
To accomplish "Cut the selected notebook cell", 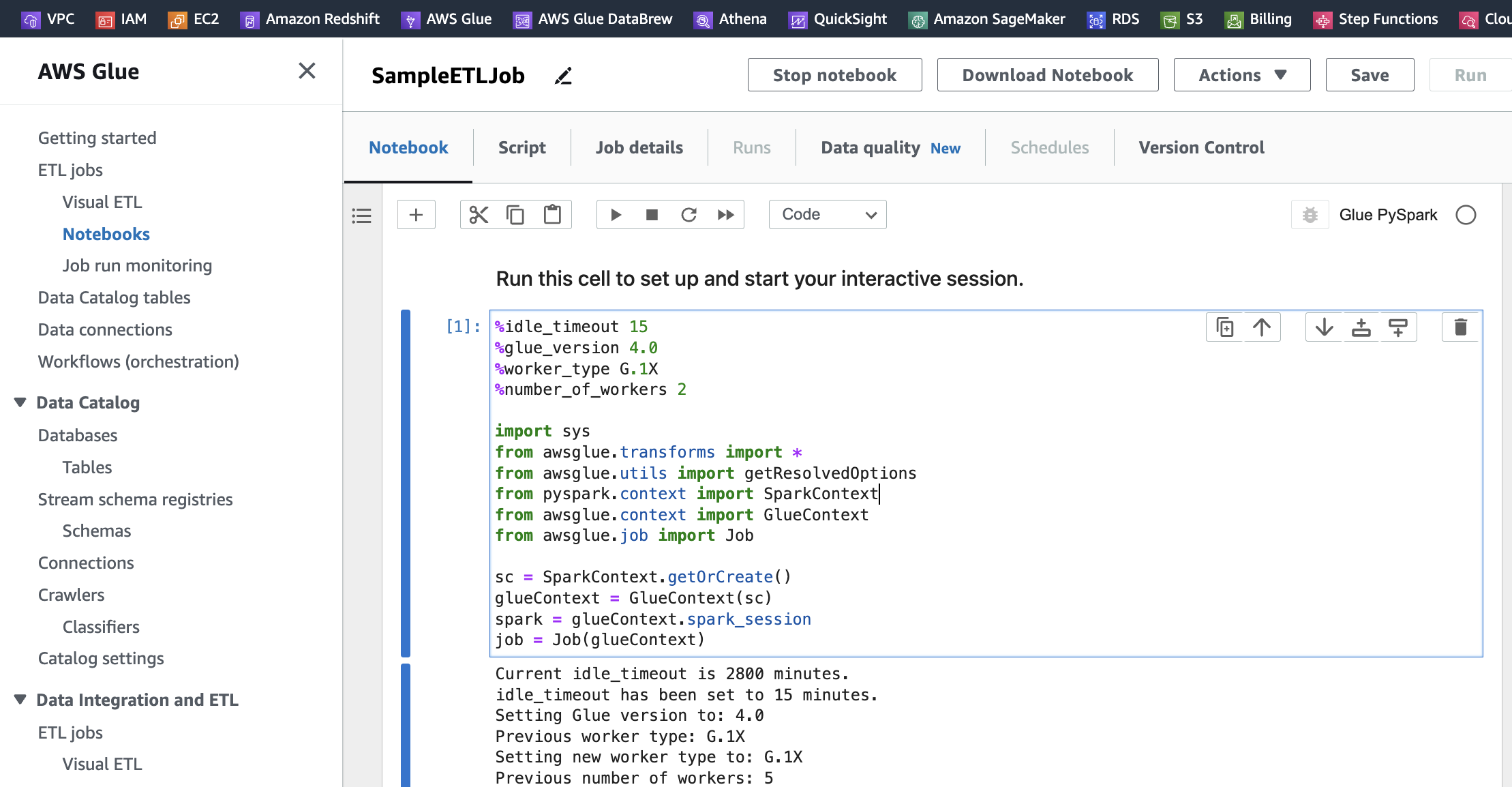I will pos(479,214).
